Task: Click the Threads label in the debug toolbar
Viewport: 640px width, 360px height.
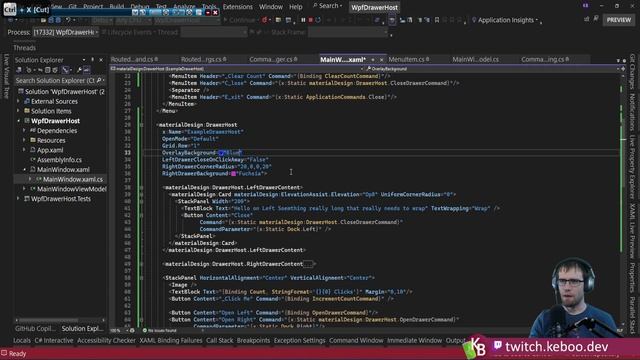Action: tap(24, 48)
